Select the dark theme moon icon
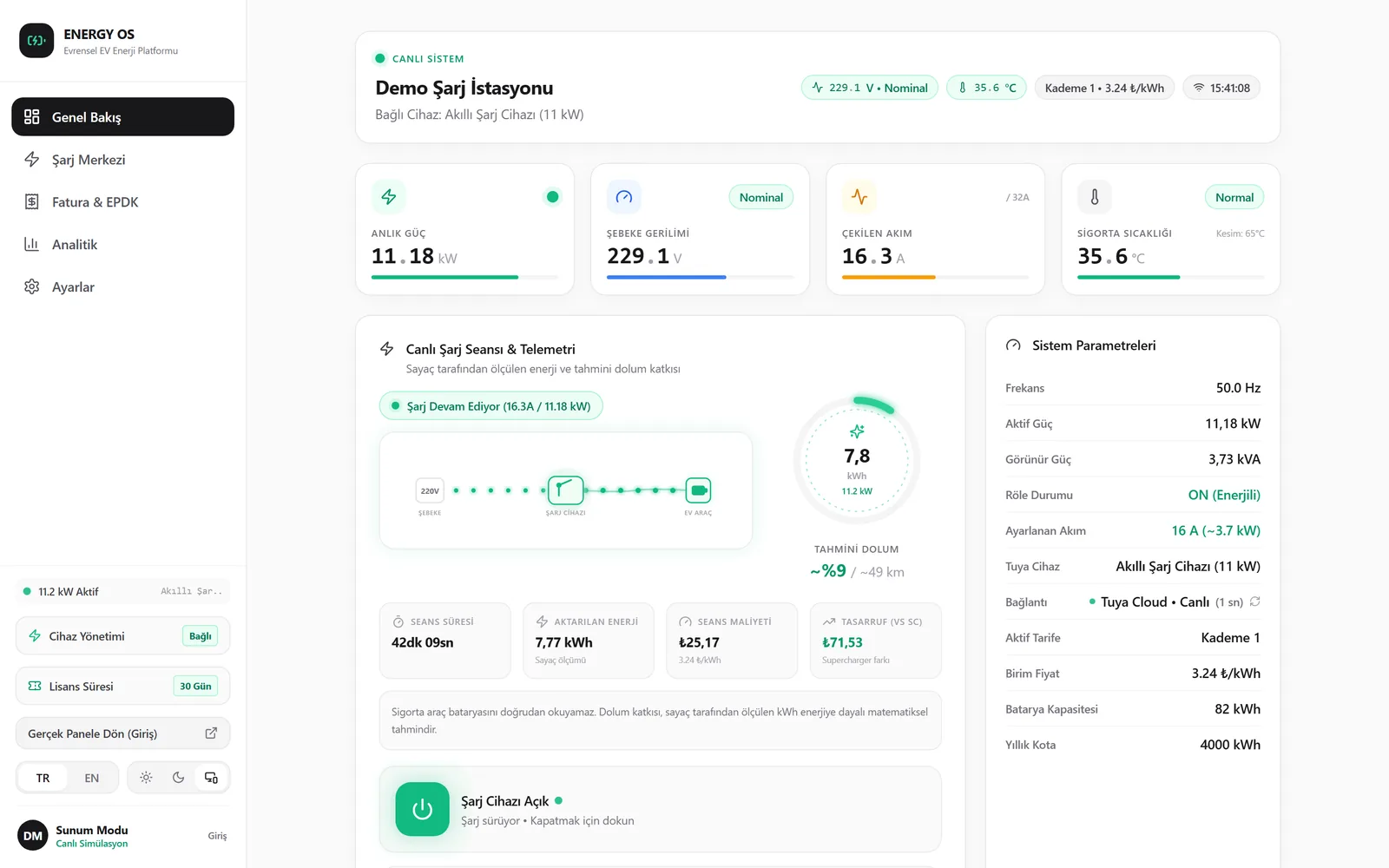Viewport: 1389px width, 868px height. click(x=178, y=778)
